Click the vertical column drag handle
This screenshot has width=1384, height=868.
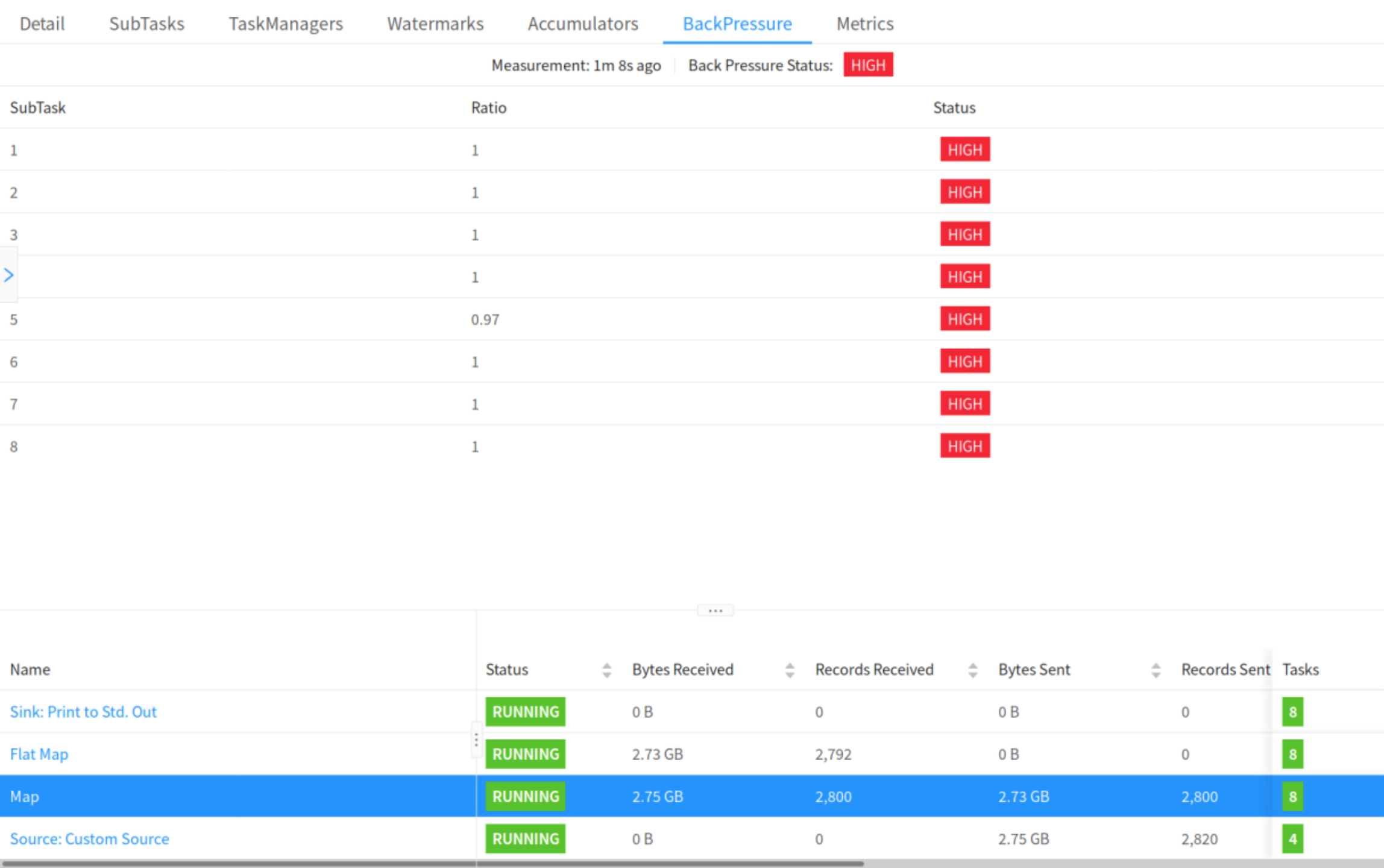point(476,740)
